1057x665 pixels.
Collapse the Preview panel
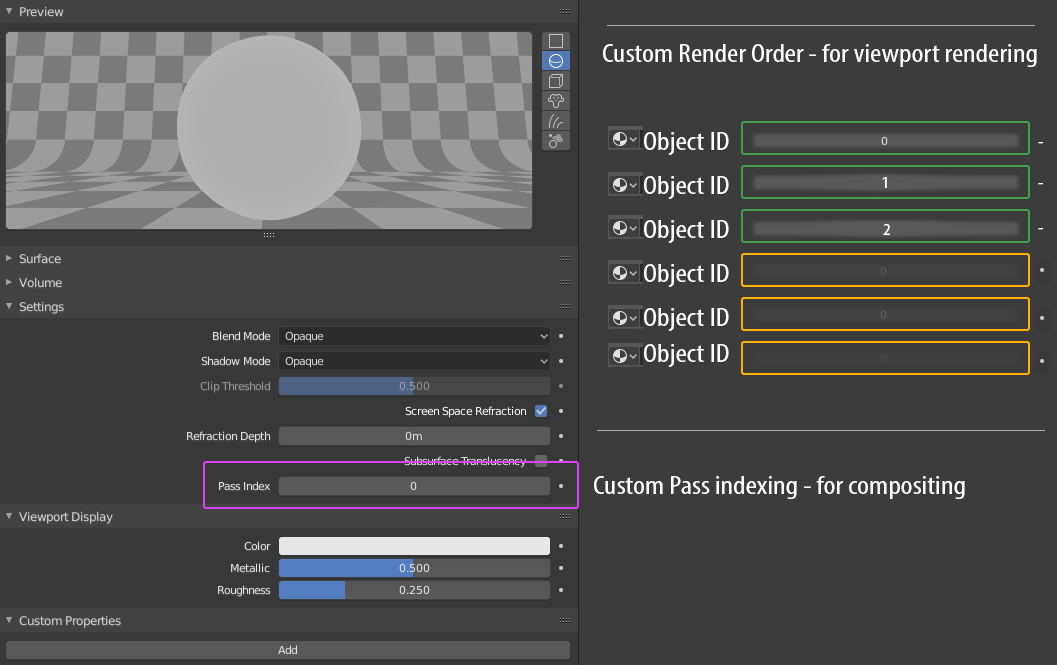click(x=9, y=11)
